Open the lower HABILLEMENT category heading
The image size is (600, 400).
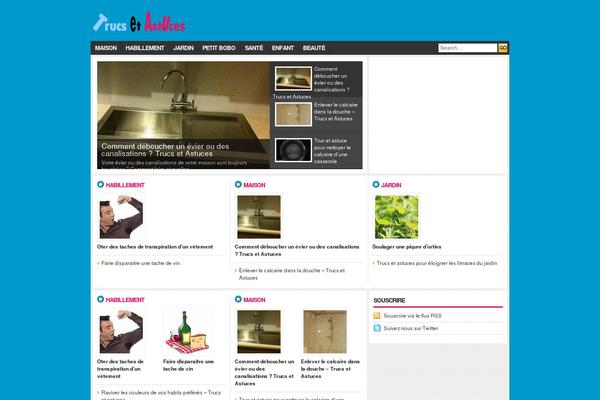(x=125, y=300)
